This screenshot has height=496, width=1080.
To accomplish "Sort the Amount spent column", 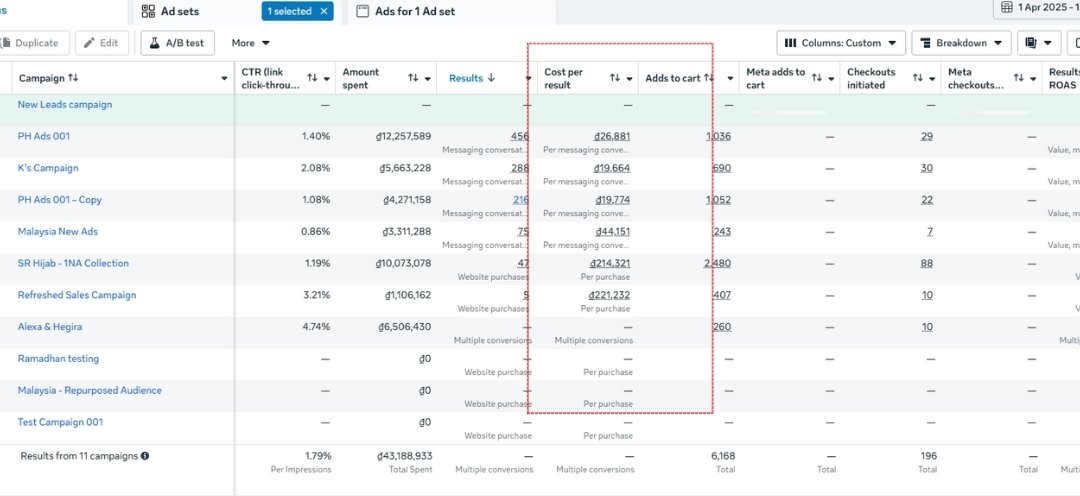I will 413,78.
